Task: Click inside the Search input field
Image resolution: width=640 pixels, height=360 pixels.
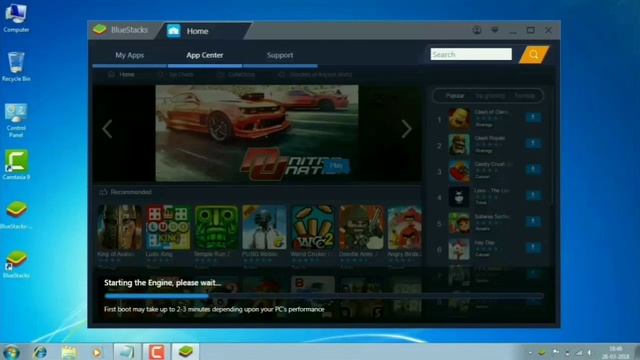Action: pos(471,54)
